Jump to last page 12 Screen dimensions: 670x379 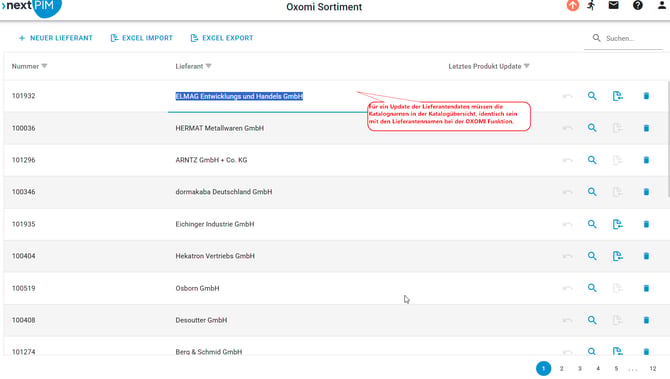point(652,368)
